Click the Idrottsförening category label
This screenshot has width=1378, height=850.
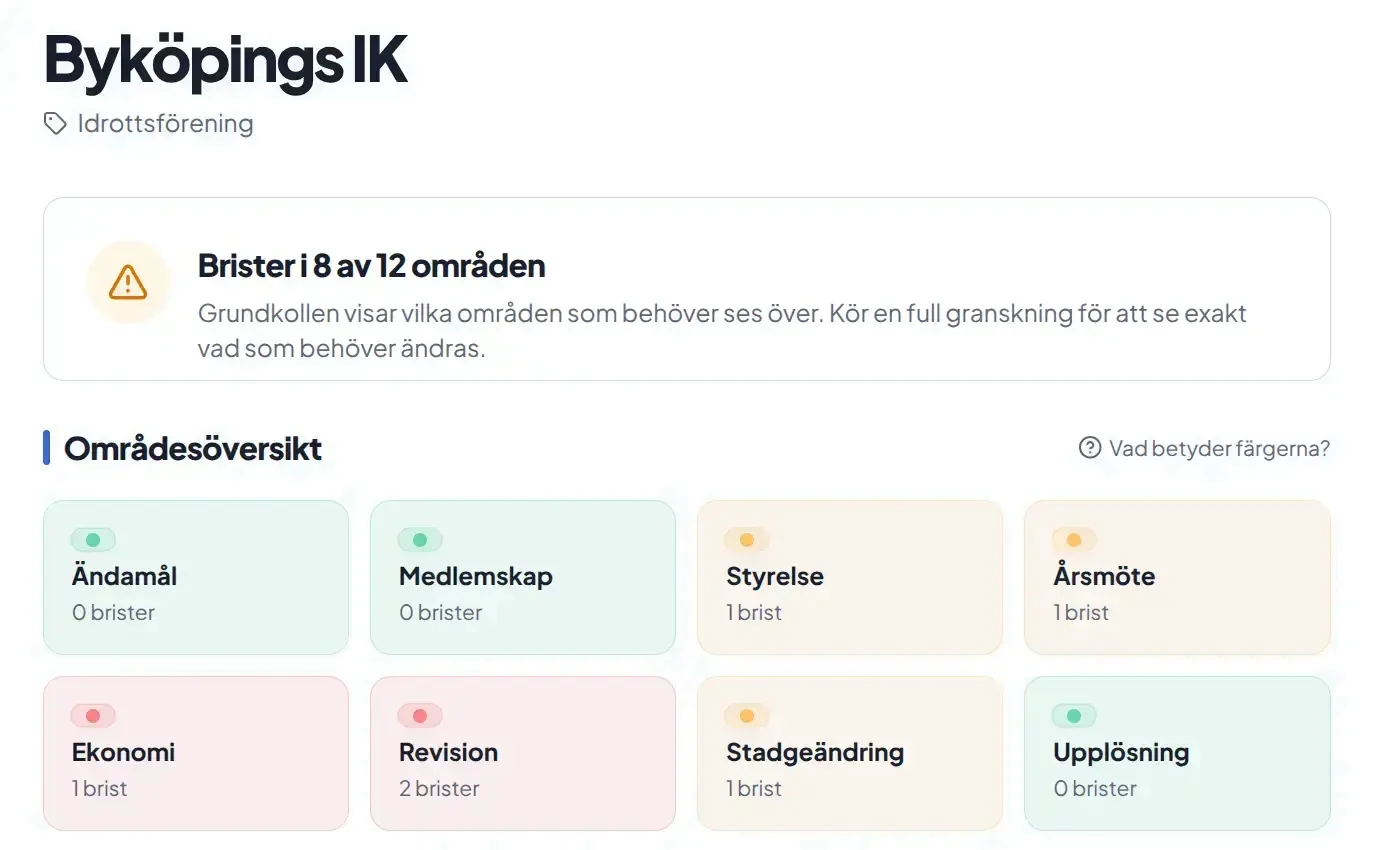[x=165, y=124]
